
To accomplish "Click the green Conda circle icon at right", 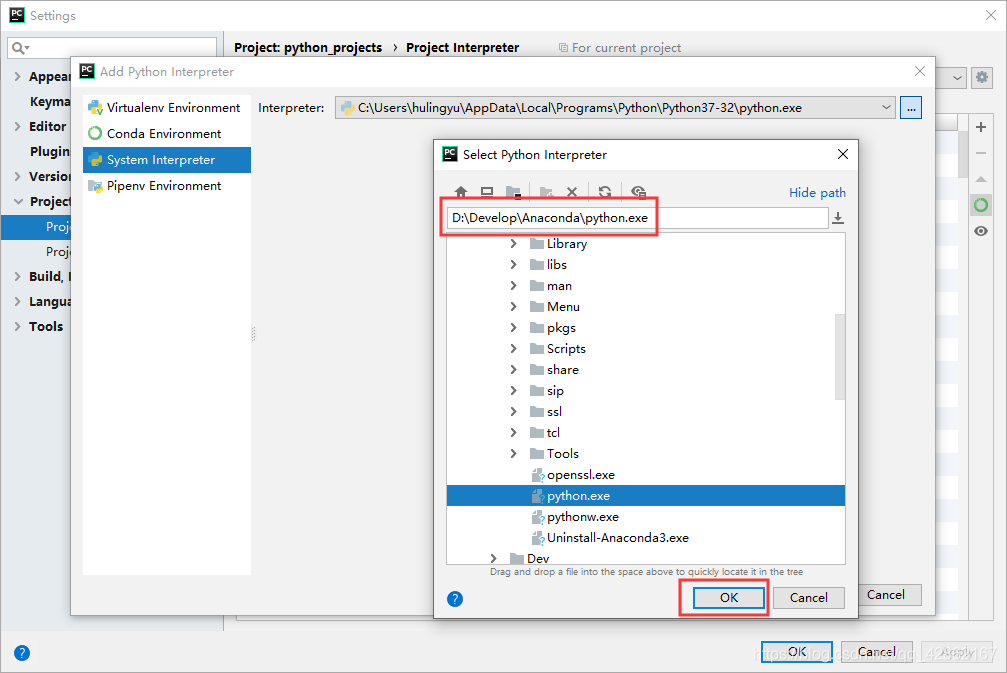I will pyautogui.click(x=981, y=205).
